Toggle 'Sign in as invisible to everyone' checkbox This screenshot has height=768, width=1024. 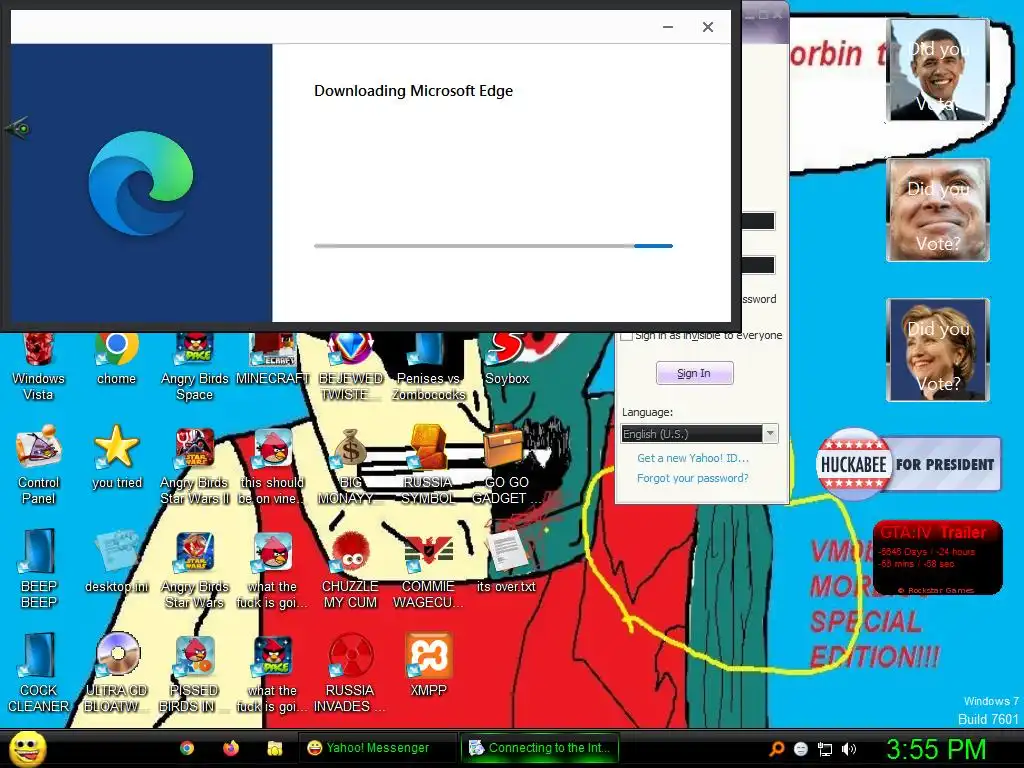[x=626, y=336]
